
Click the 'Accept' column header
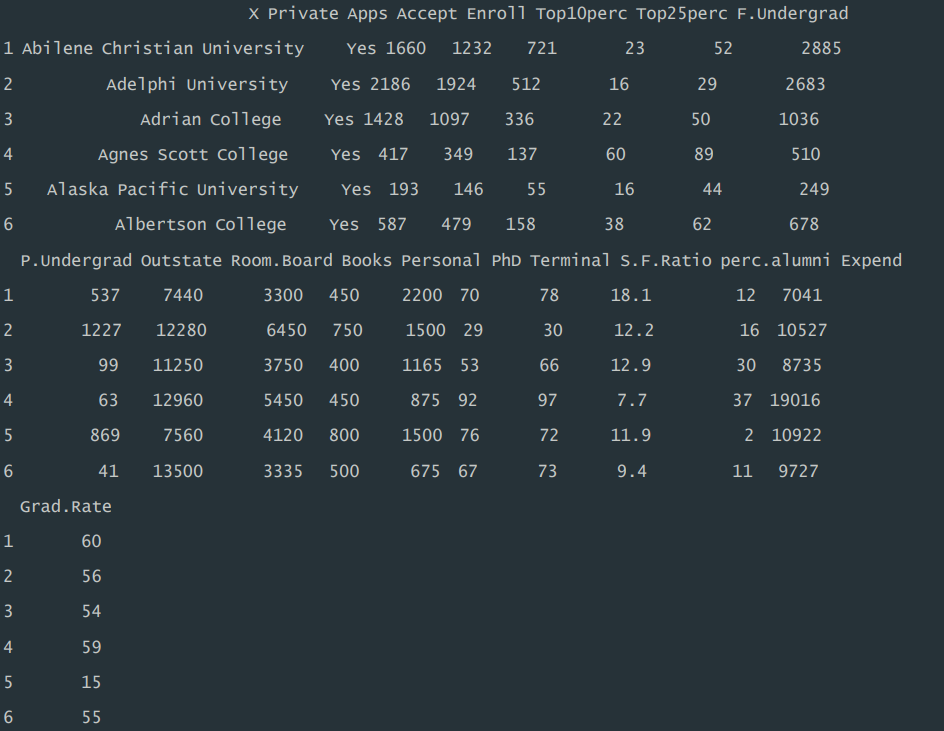427,14
